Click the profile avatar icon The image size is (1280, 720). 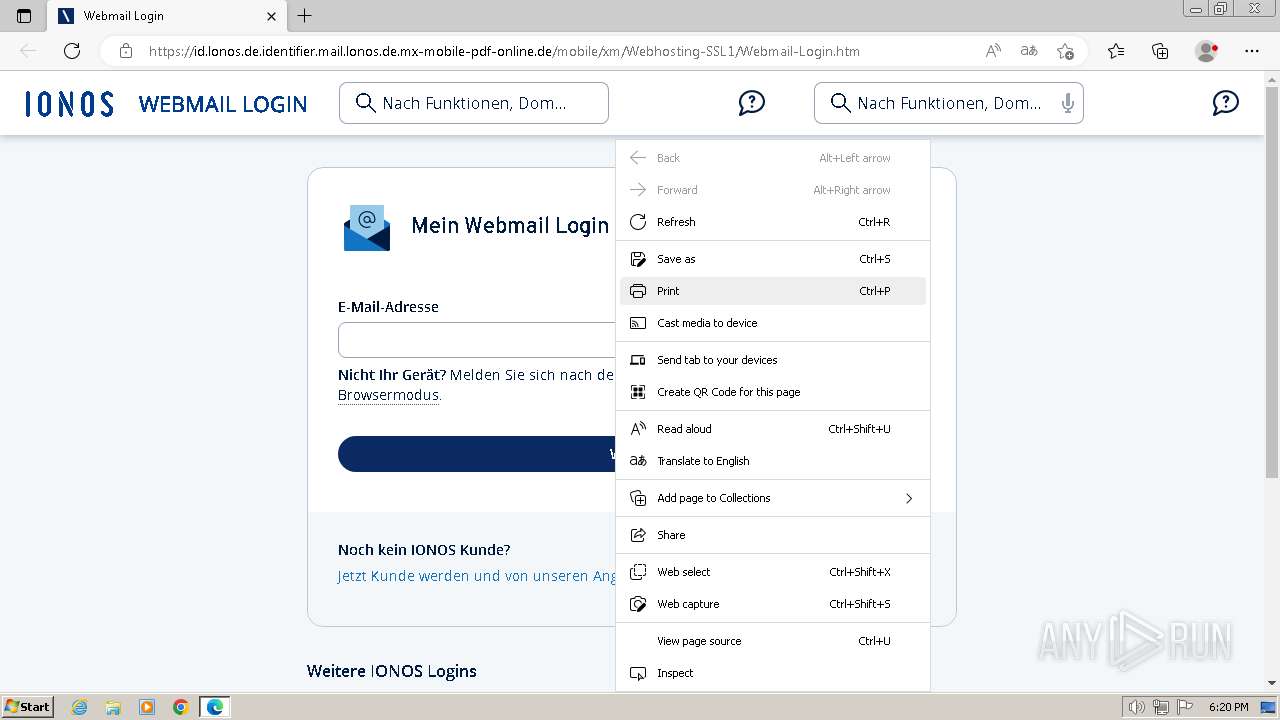[1206, 51]
